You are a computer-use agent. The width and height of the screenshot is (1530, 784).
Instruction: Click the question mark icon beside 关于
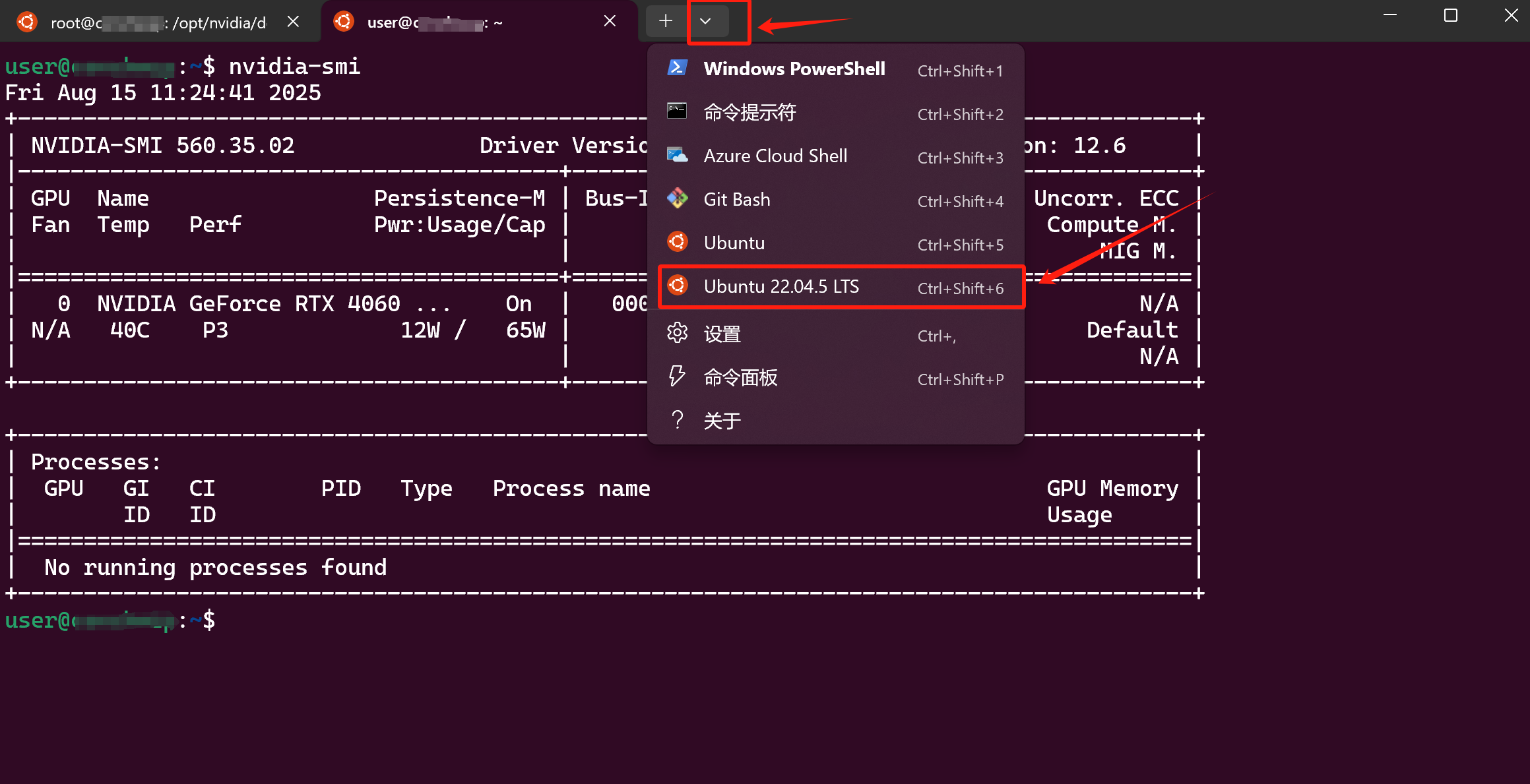pos(677,419)
